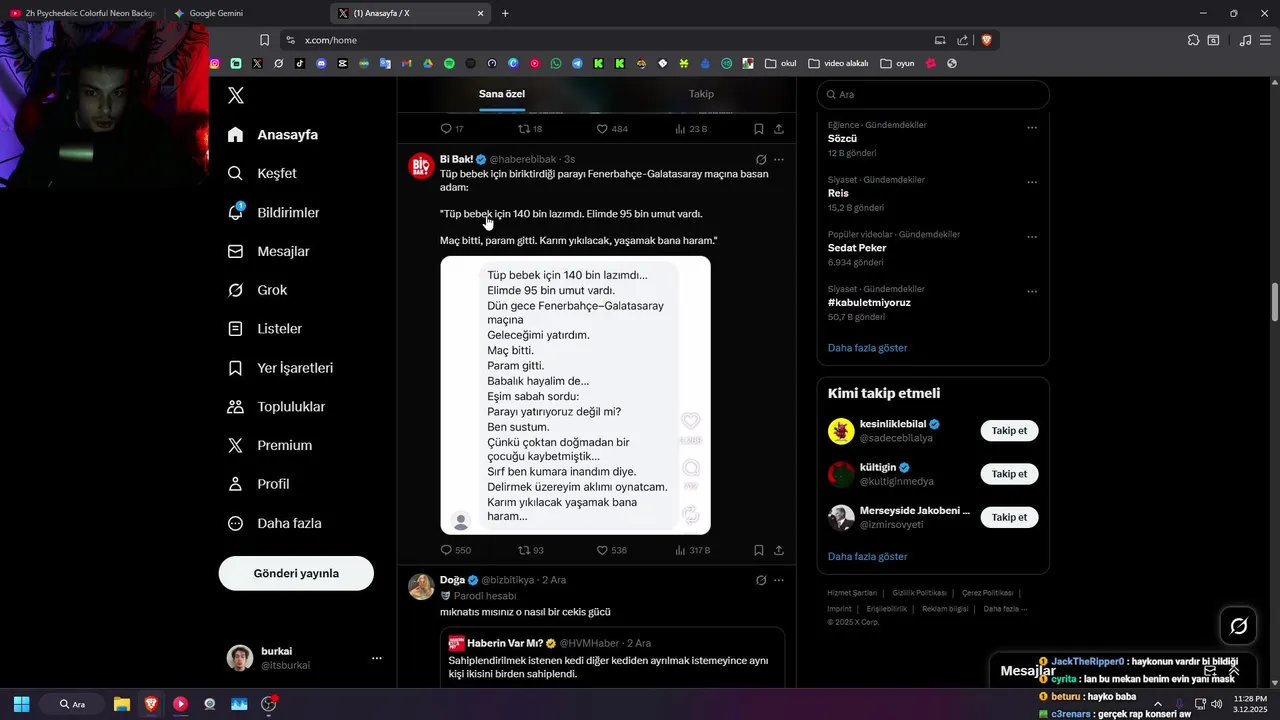The image size is (1280, 720).
Task: Click Gönderi yayınla button
Action: 296,573
